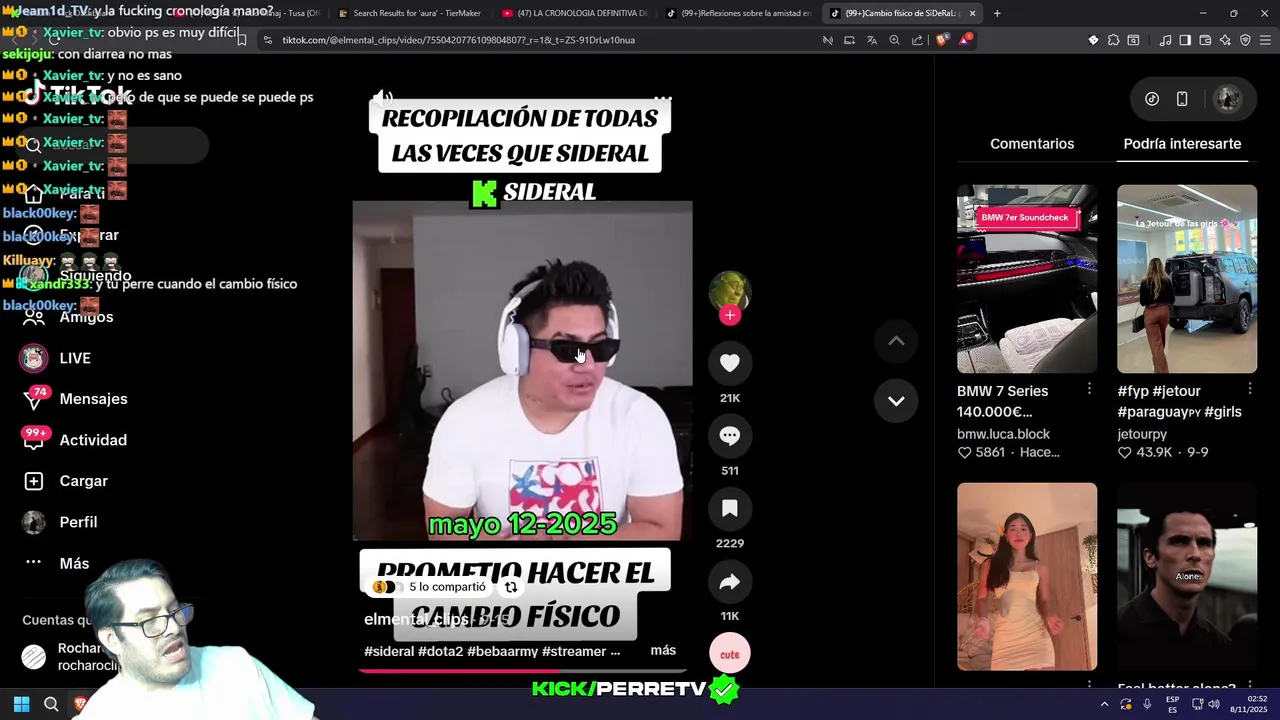
Task: Show hidden system tray icons
Action: pyautogui.click(x=1104, y=704)
